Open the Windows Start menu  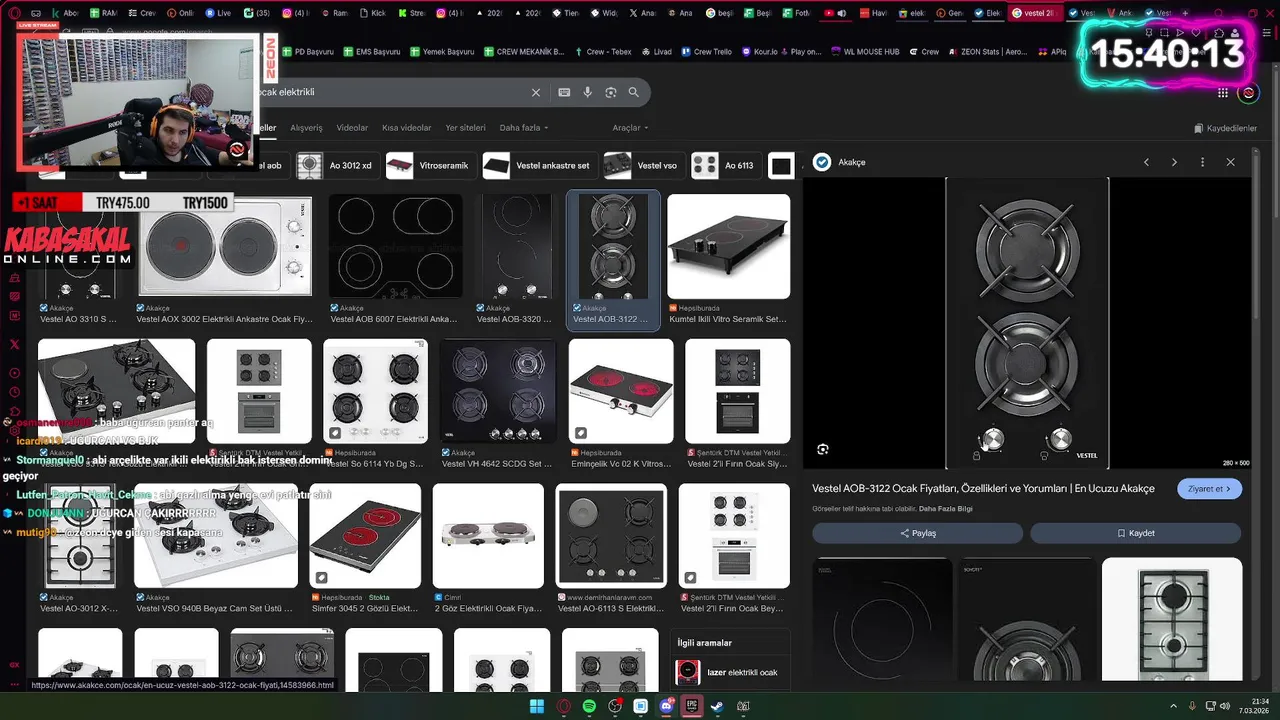coord(537,706)
